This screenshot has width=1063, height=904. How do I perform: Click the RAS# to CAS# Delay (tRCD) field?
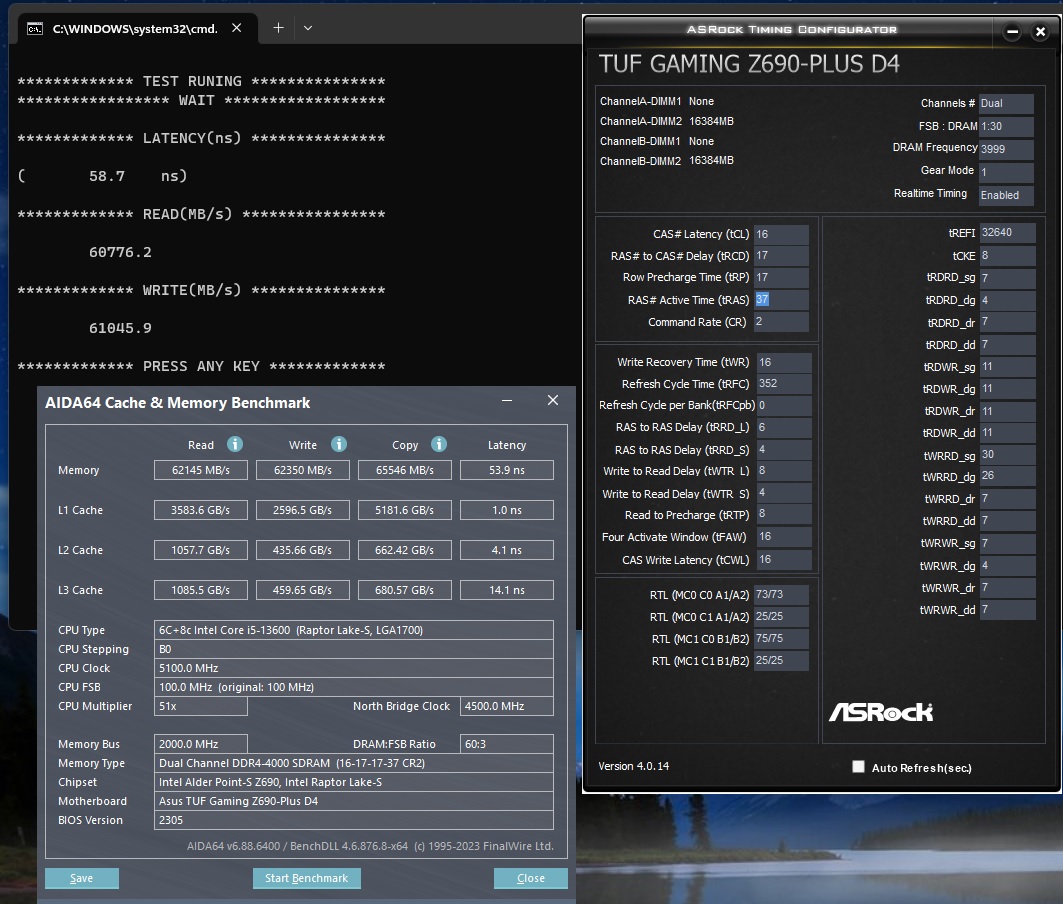[782, 256]
